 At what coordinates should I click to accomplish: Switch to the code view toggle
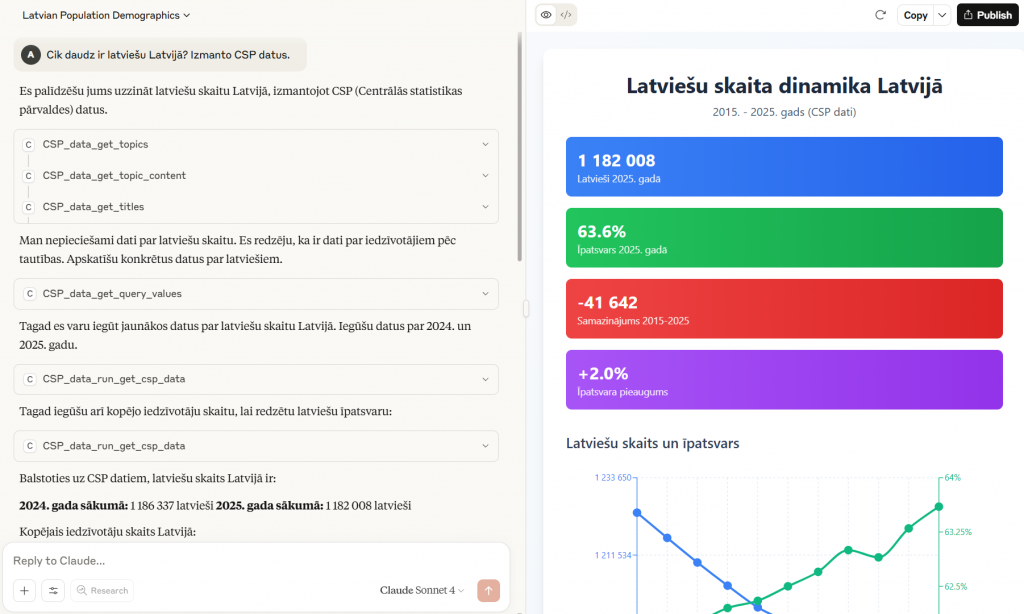pos(566,14)
